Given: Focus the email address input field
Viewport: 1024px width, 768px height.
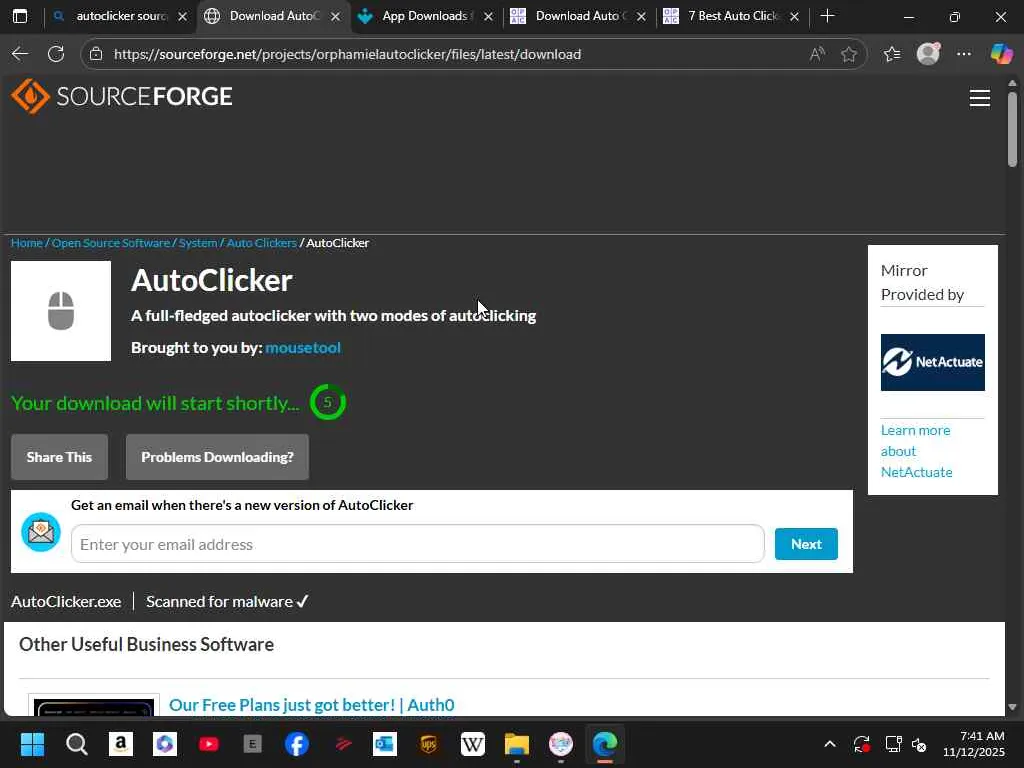Looking at the screenshot, I should (x=418, y=544).
